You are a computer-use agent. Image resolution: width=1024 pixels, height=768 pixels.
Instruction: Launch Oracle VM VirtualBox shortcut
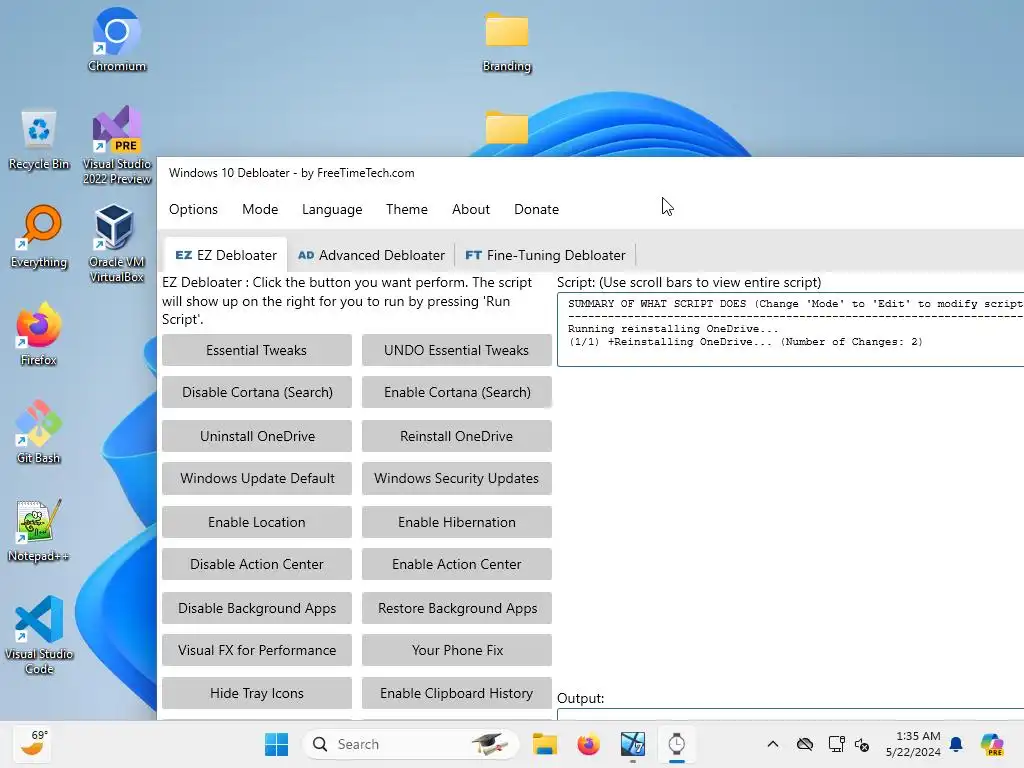pos(116,243)
